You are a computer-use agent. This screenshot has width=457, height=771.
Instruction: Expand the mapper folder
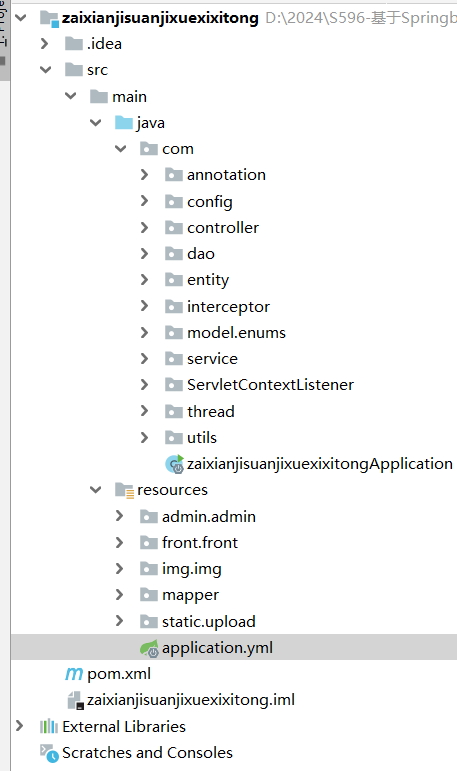119,595
